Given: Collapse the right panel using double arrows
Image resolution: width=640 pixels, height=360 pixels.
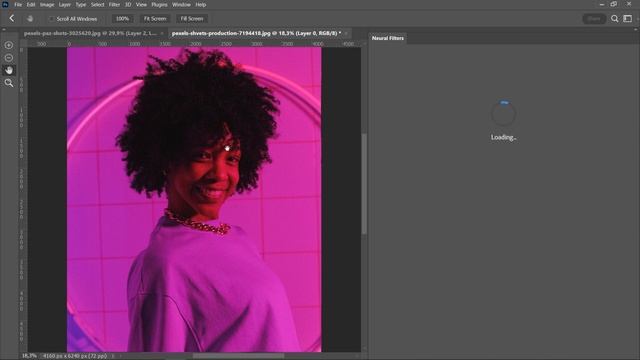Looking at the screenshot, I should pos(636,29).
